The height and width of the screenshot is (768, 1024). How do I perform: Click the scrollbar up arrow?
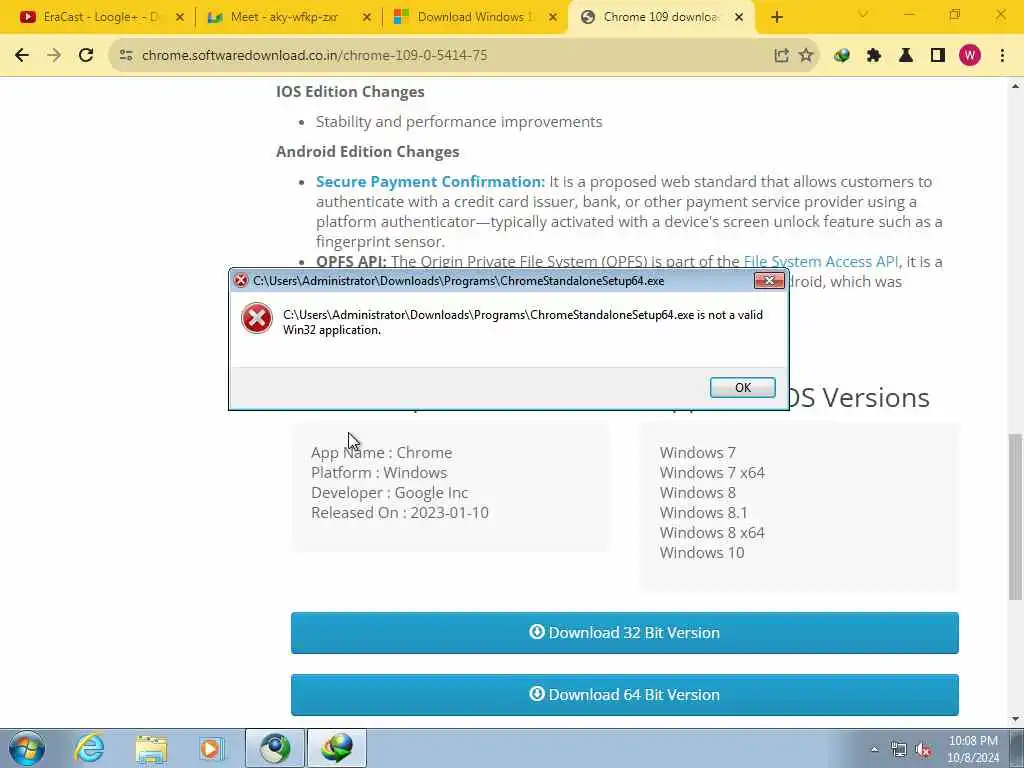click(x=1015, y=86)
